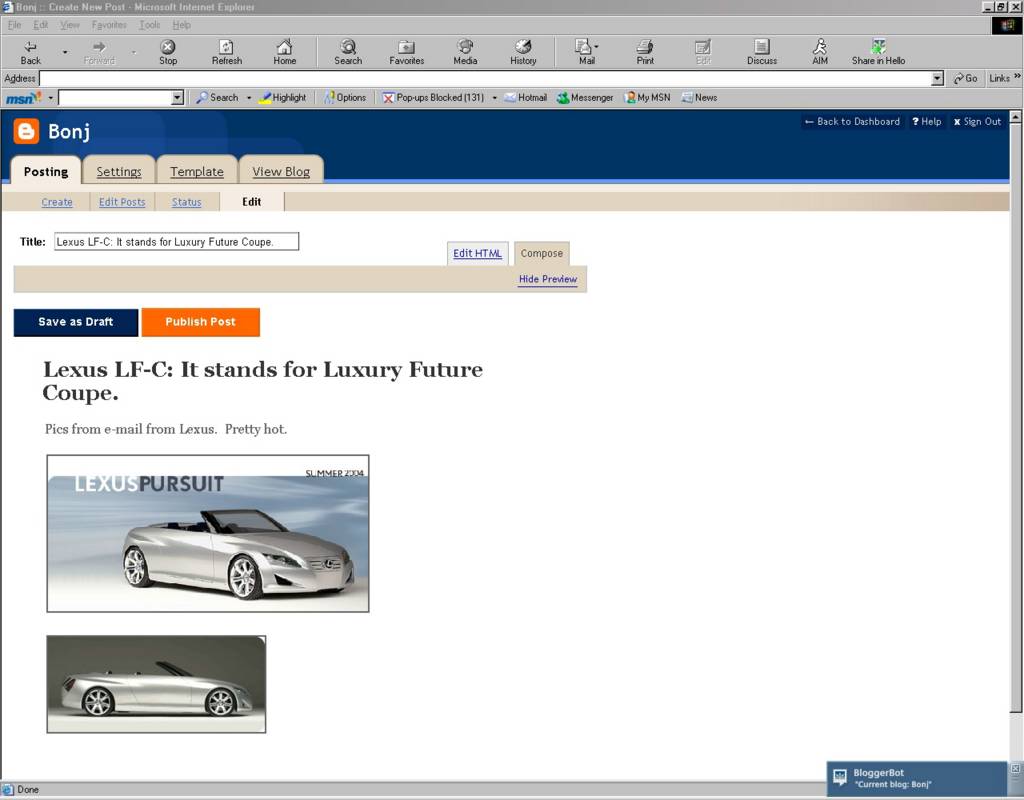Open the View Blog tab
The height and width of the screenshot is (800, 1024).
coord(281,171)
